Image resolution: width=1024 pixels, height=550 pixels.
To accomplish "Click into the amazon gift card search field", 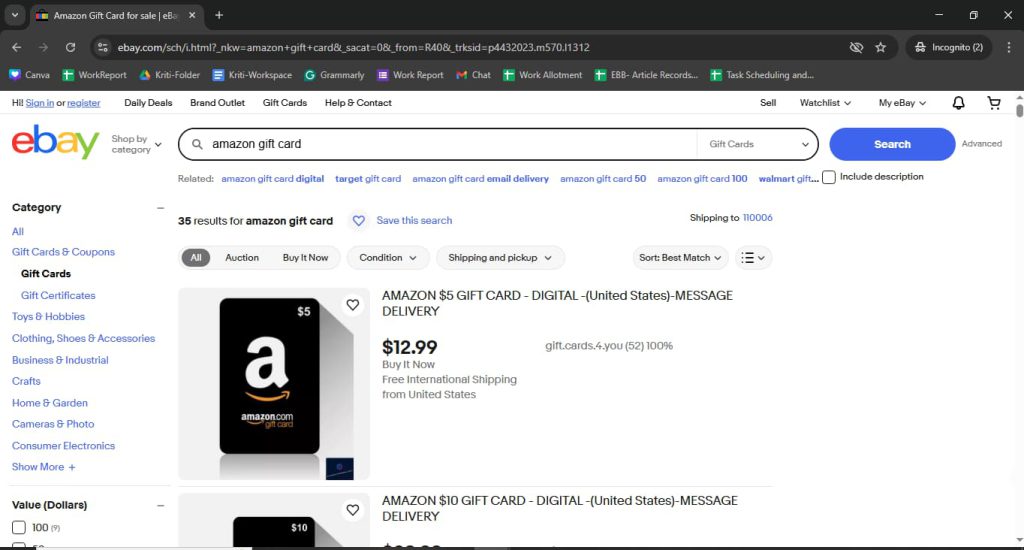I will point(451,144).
